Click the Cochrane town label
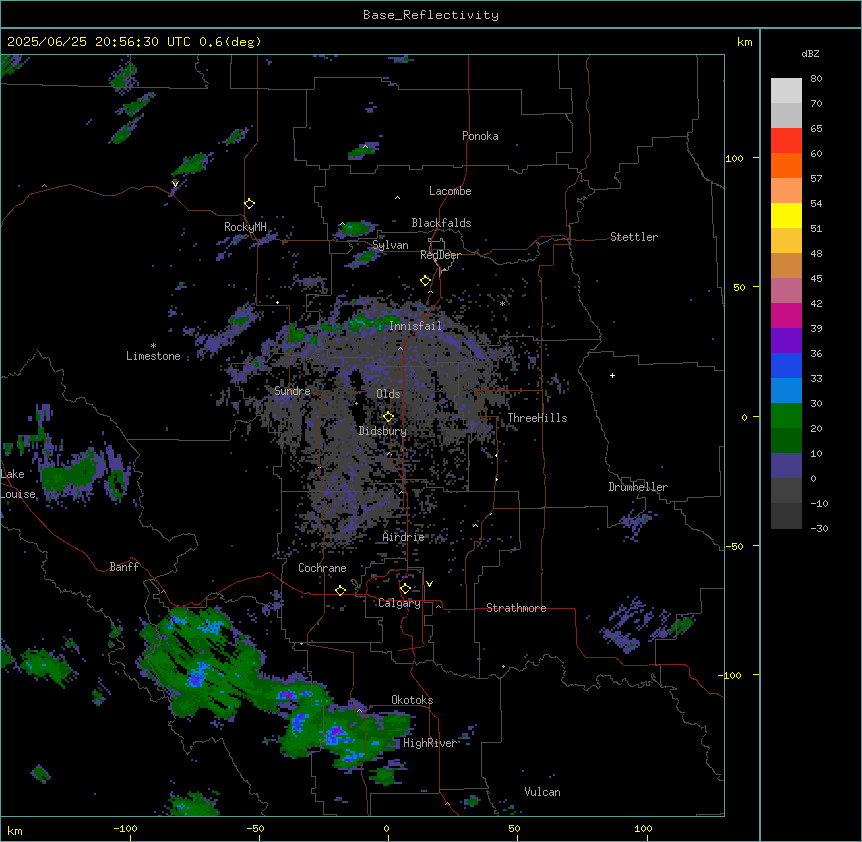 point(322,568)
